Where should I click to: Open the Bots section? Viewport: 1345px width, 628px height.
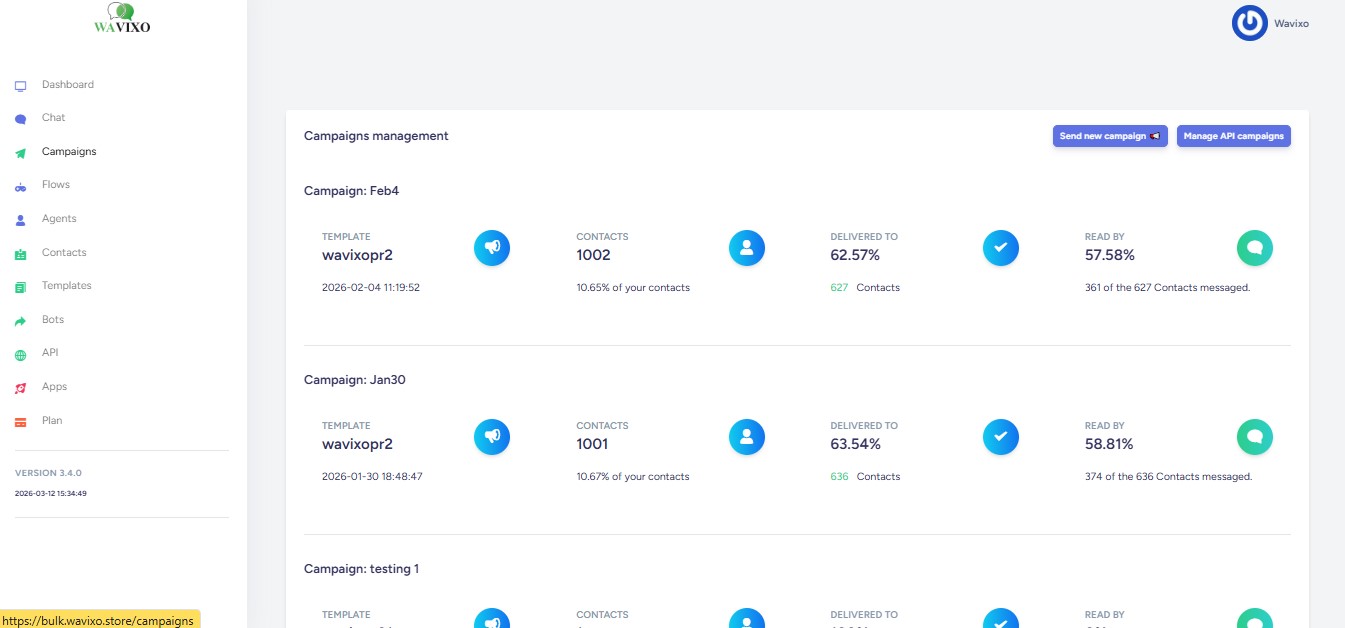(53, 320)
